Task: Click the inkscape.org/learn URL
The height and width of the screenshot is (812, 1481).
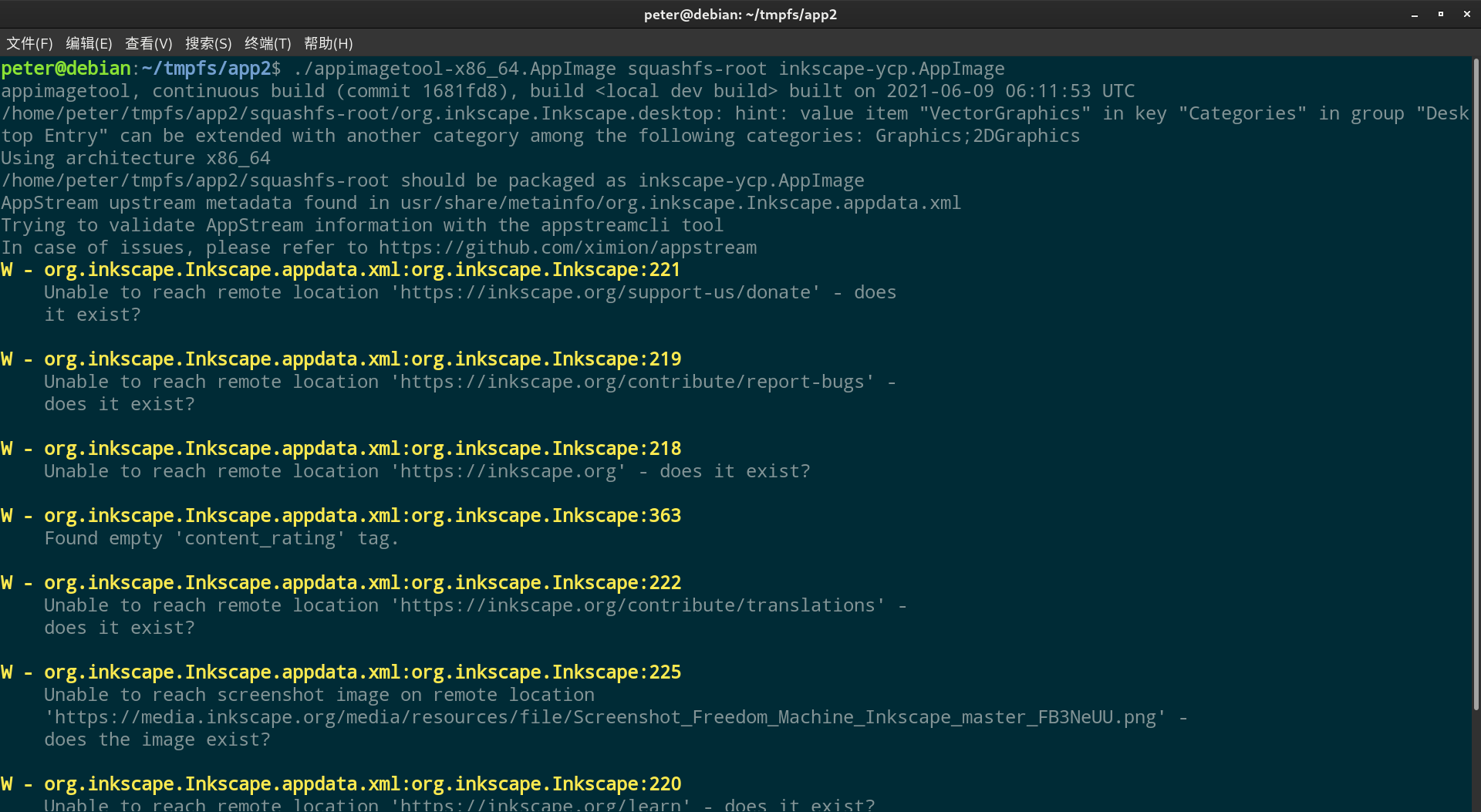Action: click(x=541, y=804)
